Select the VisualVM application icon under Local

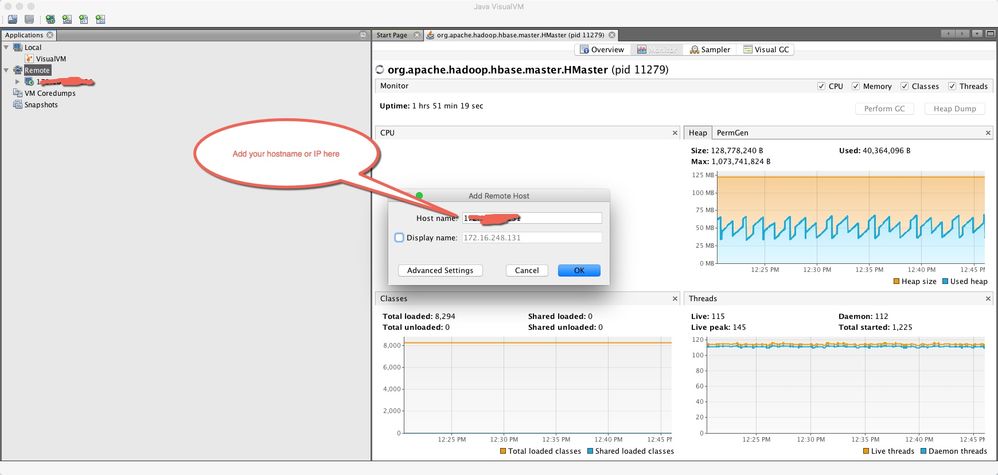point(29,59)
